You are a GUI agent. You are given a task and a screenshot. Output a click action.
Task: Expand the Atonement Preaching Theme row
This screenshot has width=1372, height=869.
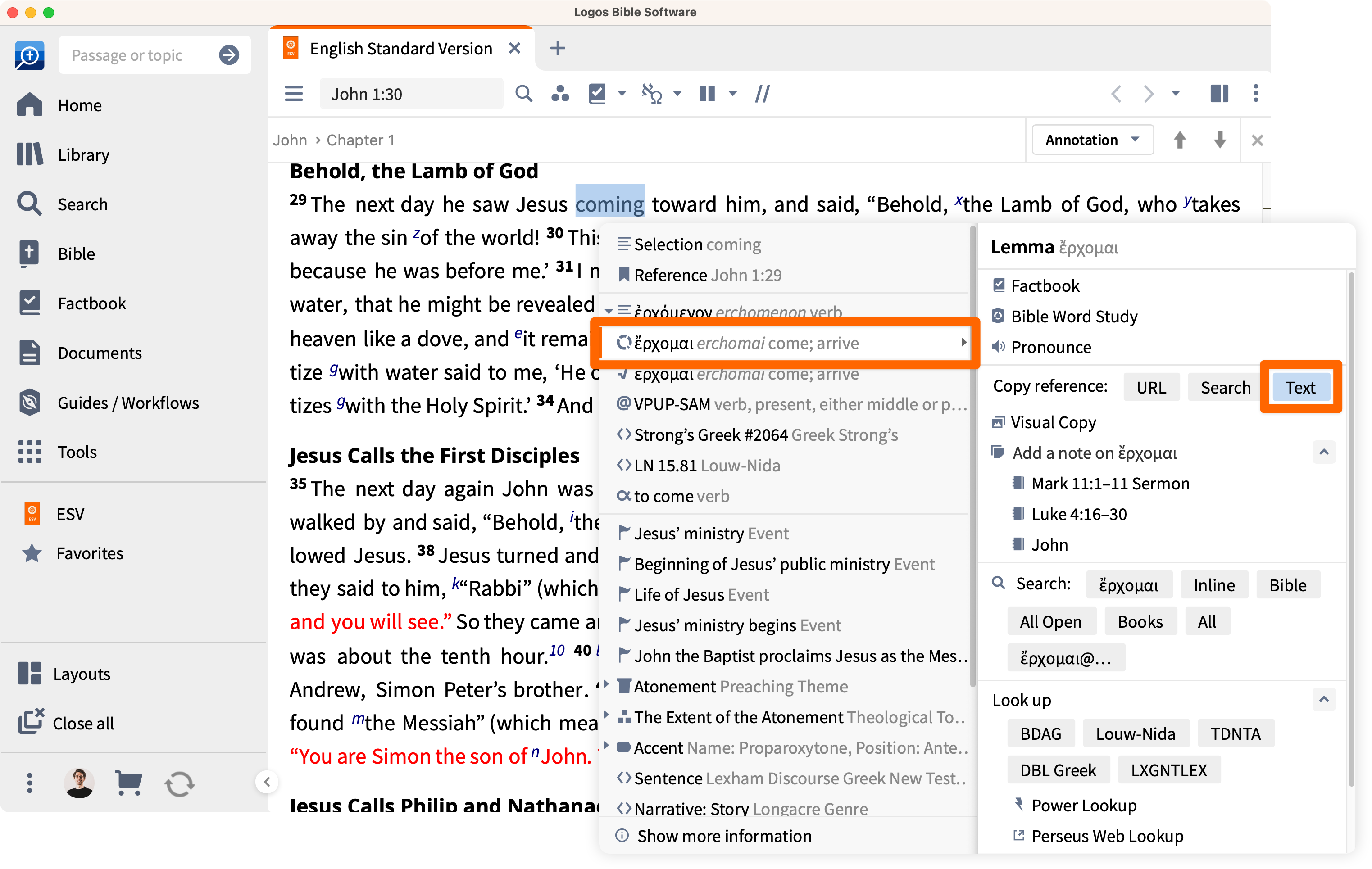(x=607, y=683)
